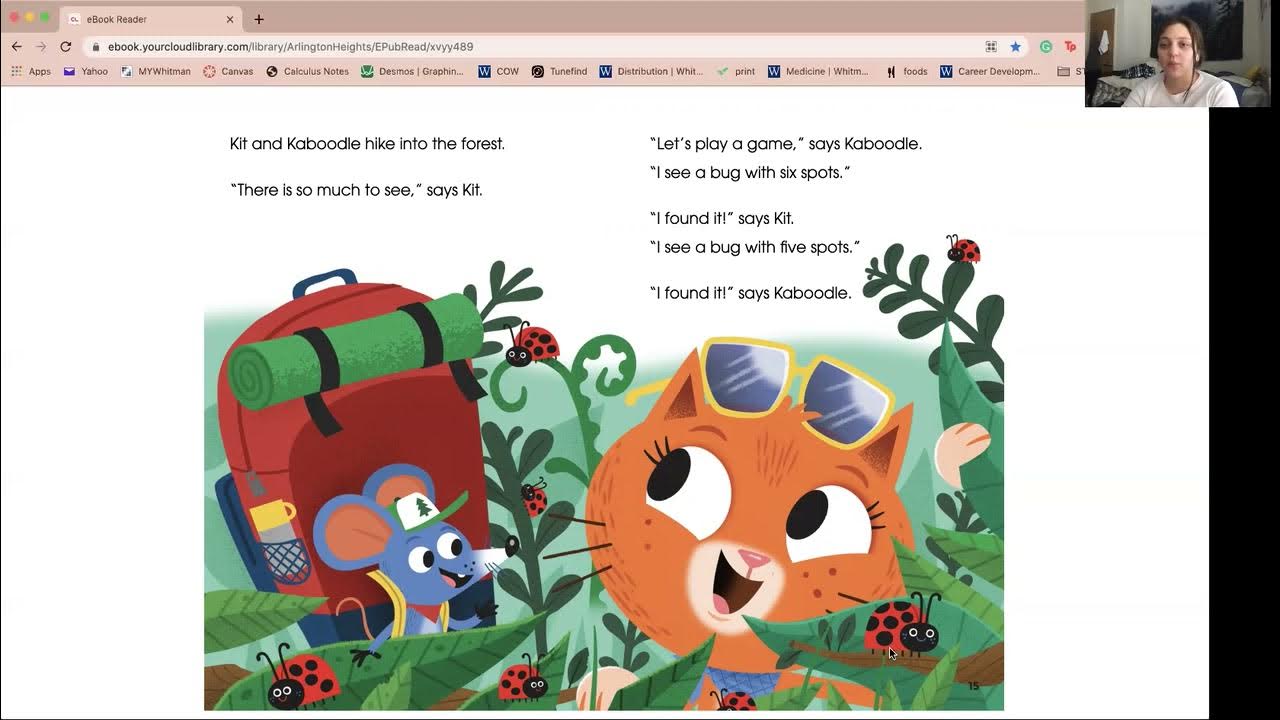This screenshot has width=1280, height=720.
Task: Click the yellow macOS minimize button
Action: pyautogui.click(x=29, y=18)
